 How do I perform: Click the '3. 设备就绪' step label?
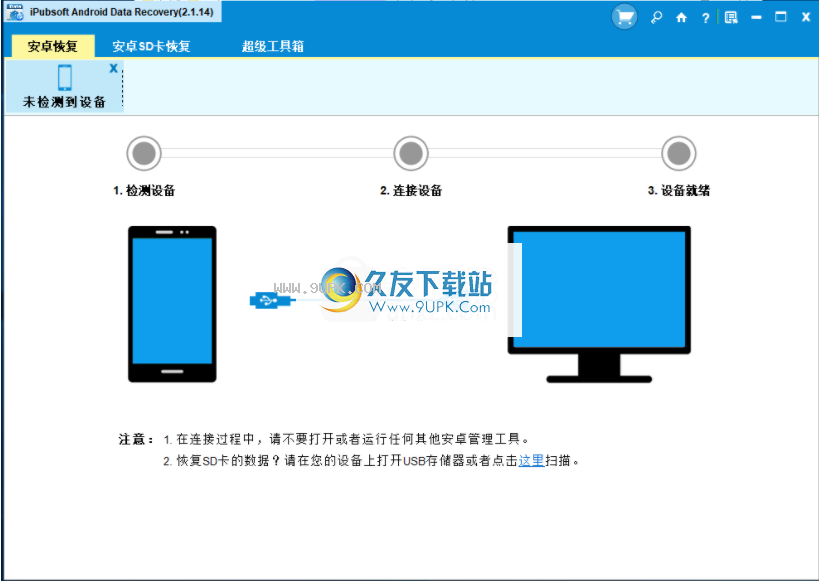pyautogui.click(x=679, y=191)
